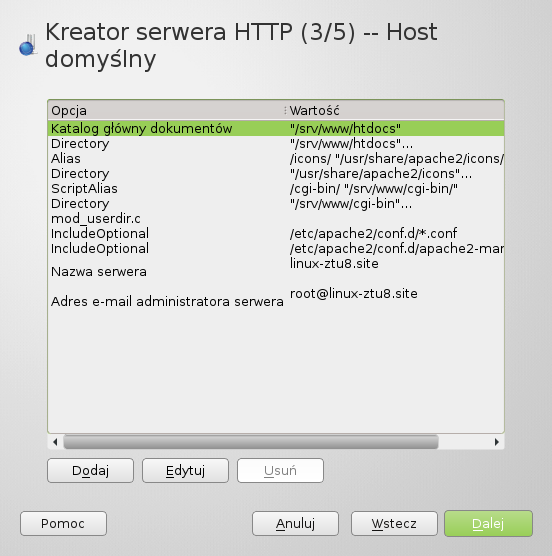Click the right scroll arrow of horizontal scrollbar
This screenshot has width=552, height=556.
[x=497, y=442]
